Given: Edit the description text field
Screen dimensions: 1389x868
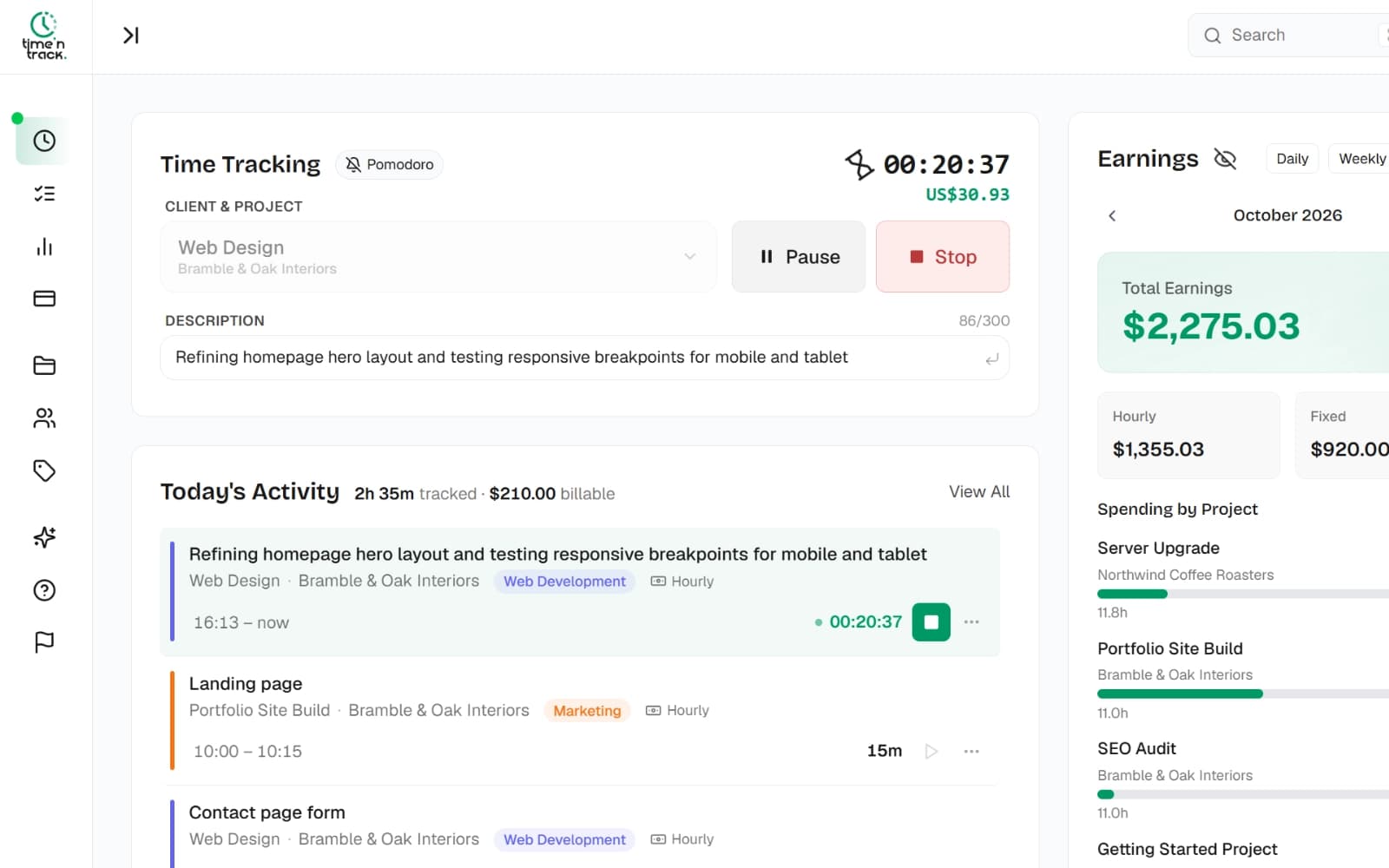Looking at the screenshot, I should click(x=584, y=358).
